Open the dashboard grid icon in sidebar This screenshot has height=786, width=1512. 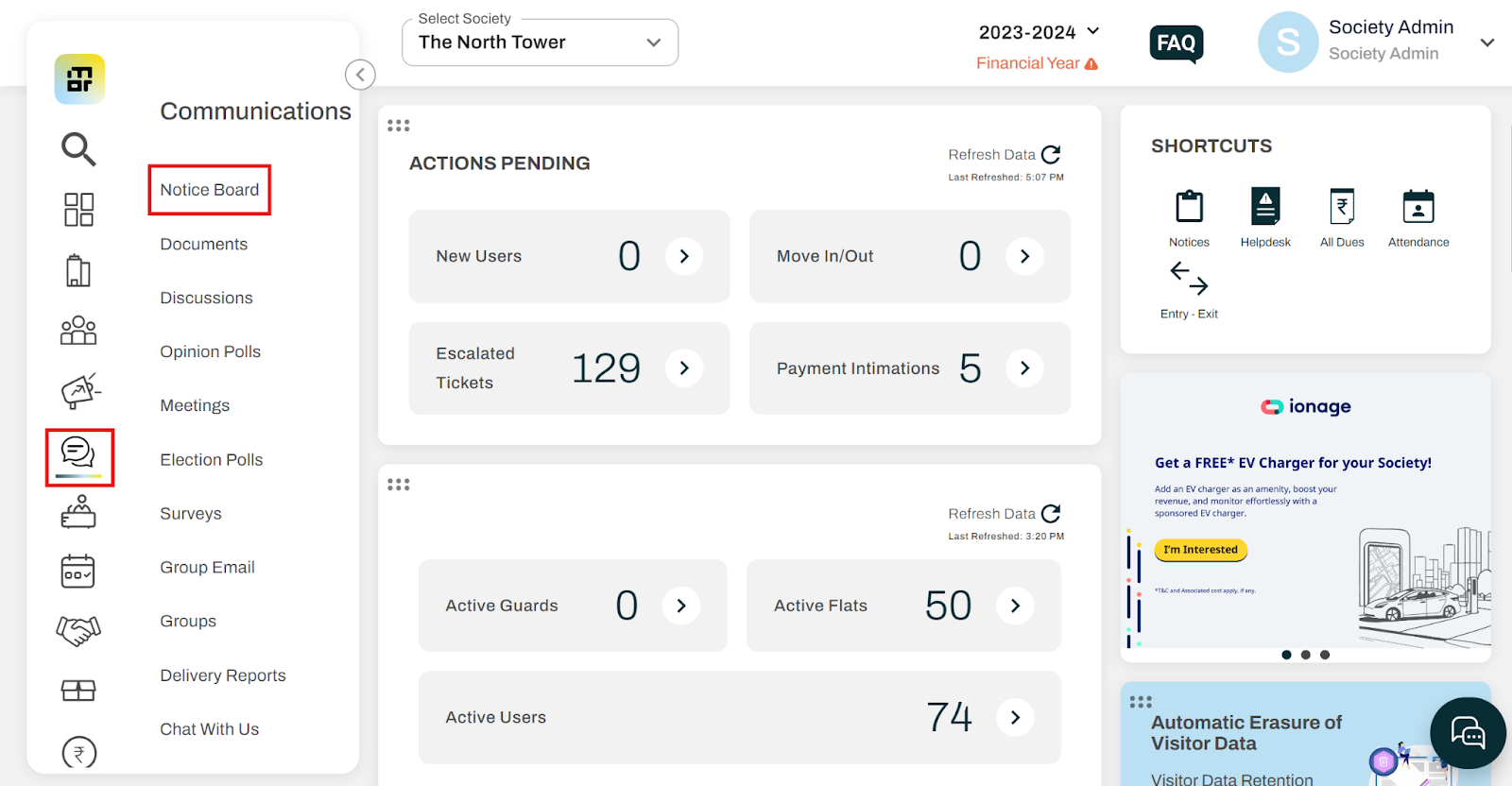pyautogui.click(x=78, y=210)
